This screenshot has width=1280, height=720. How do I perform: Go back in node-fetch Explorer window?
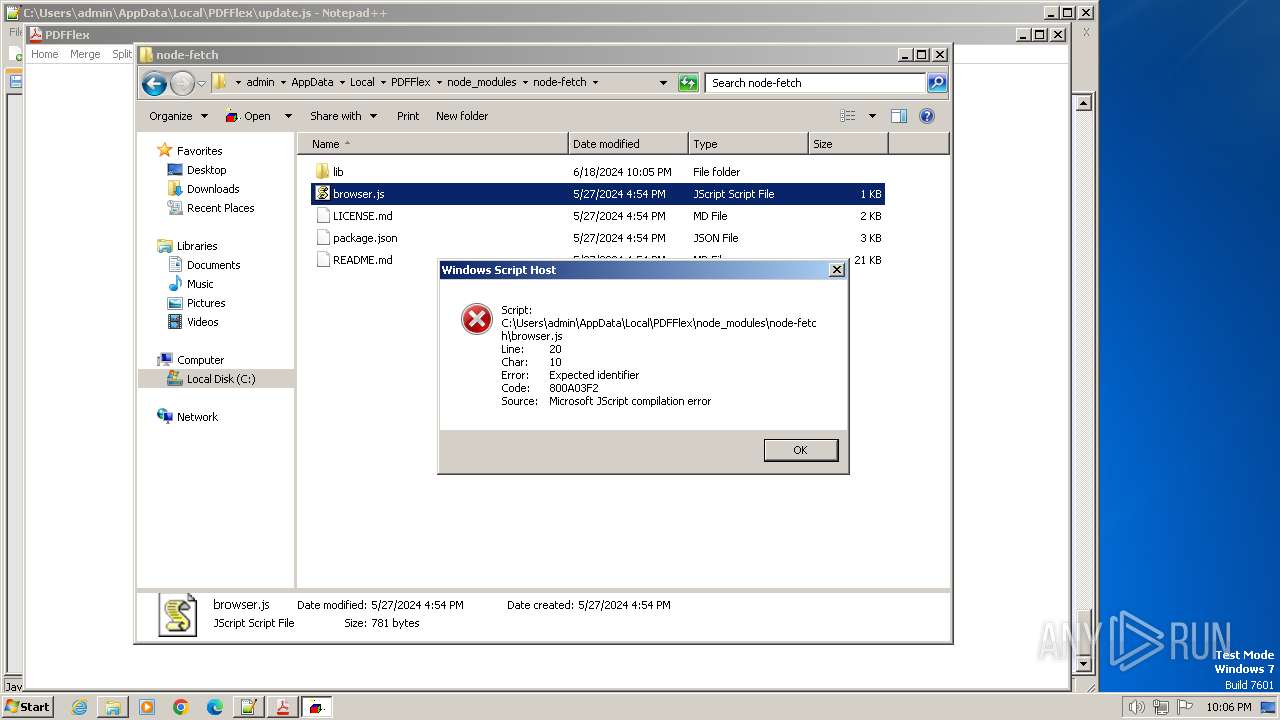pos(154,83)
